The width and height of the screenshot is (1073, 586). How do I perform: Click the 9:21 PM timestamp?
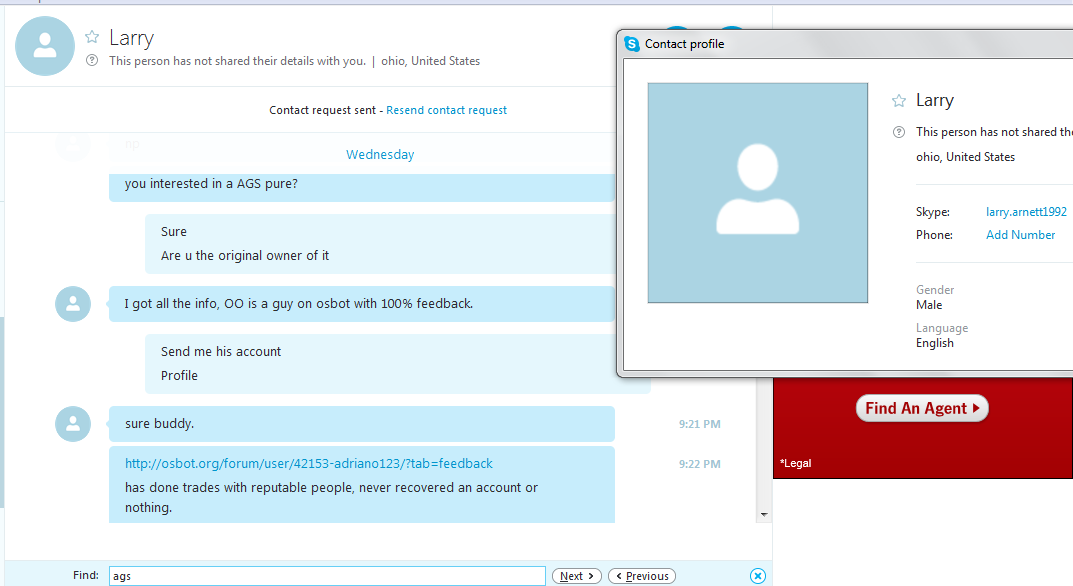point(699,424)
